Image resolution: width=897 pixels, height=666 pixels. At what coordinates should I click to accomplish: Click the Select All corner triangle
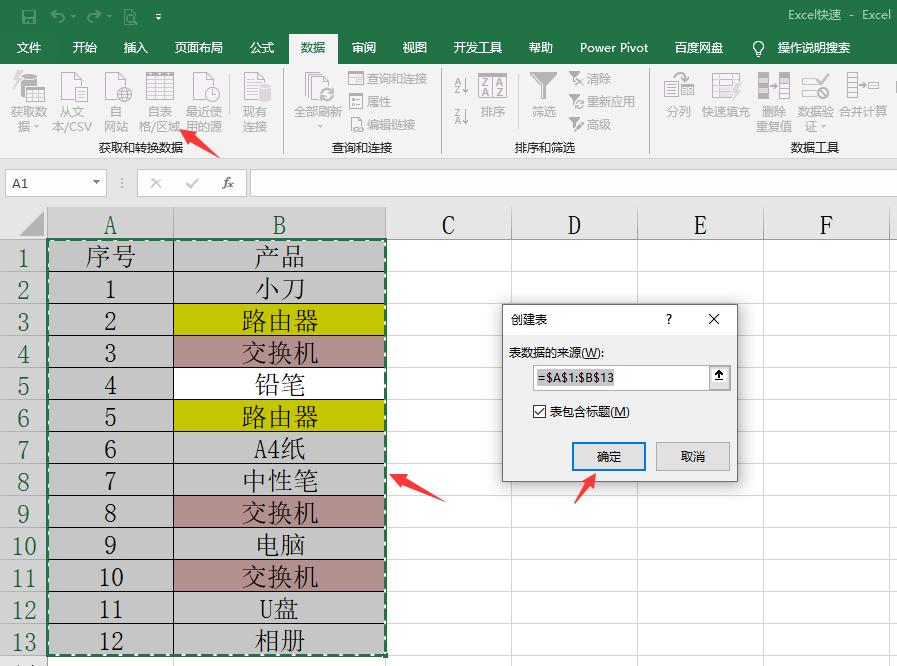click(x=31, y=224)
